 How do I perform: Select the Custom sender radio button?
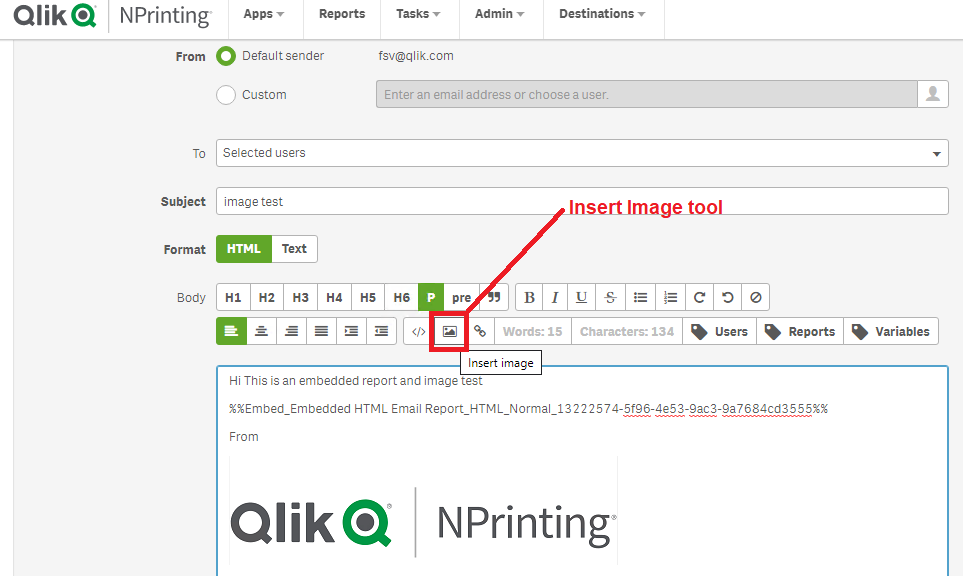click(x=226, y=95)
